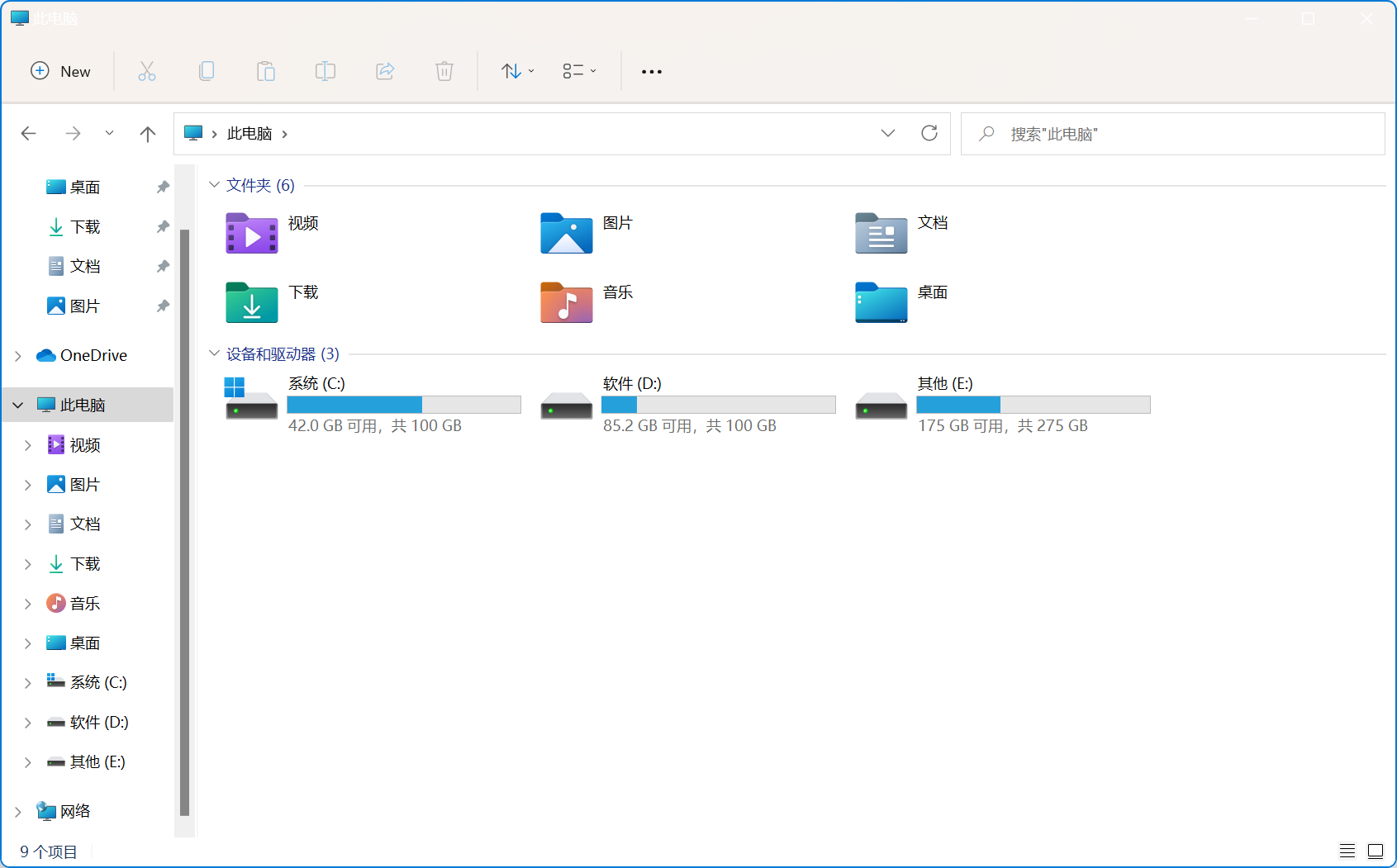Click the Refresh button
The width and height of the screenshot is (1397, 868).
tap(929, 133)
